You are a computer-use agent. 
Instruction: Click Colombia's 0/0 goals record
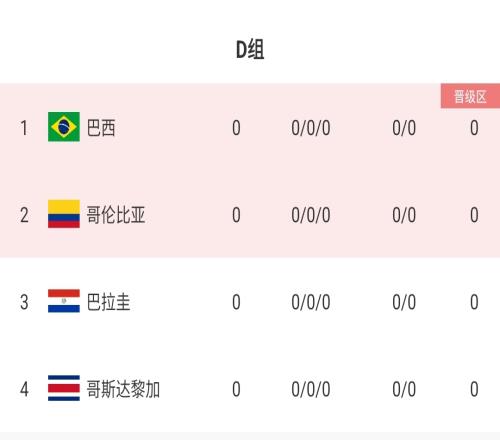[x=404, y=215]
